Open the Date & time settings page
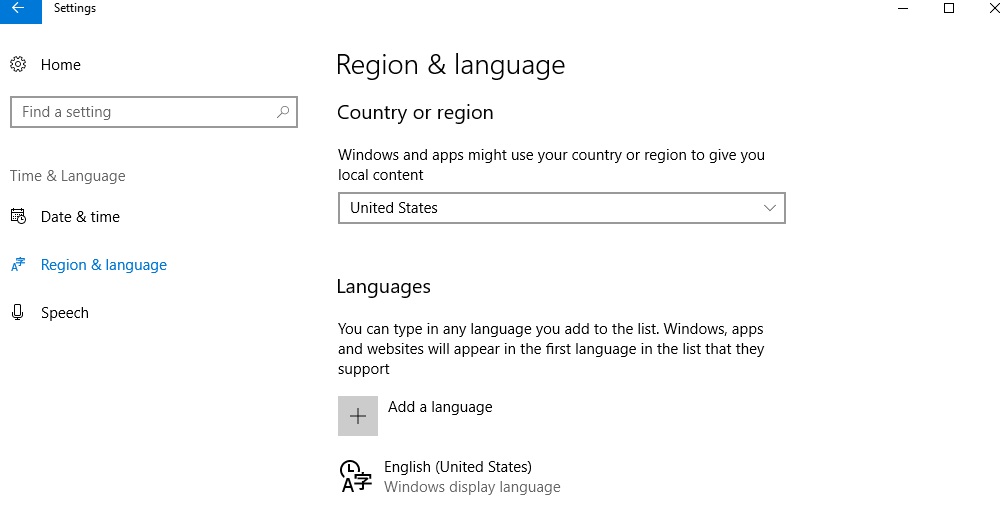 [80, 217]
